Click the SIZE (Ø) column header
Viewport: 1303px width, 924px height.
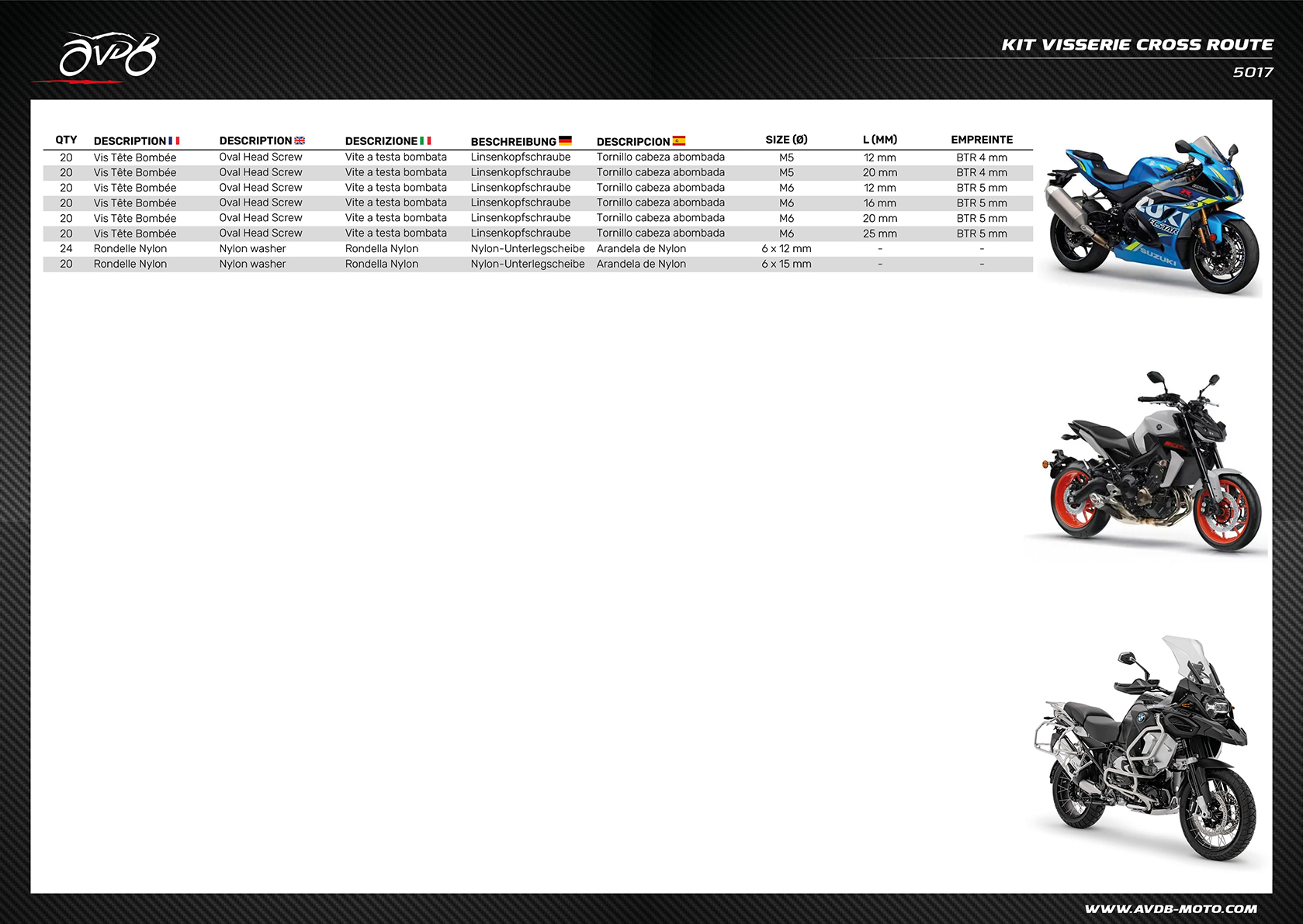tap(786, 140)
